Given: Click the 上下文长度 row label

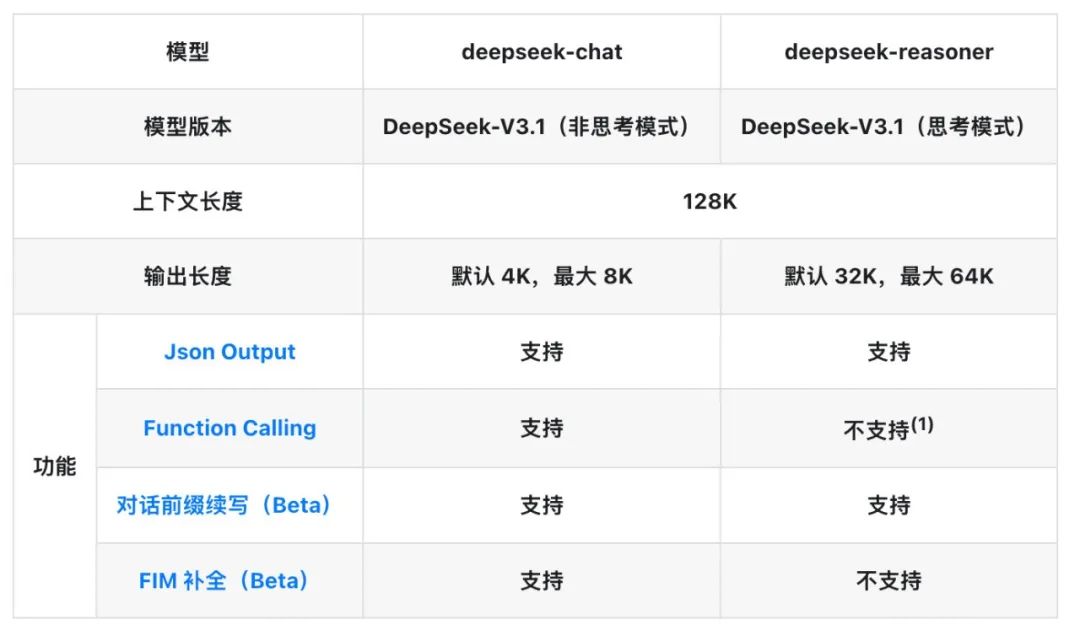Looking at the screenshot, I should click(187, 201).
